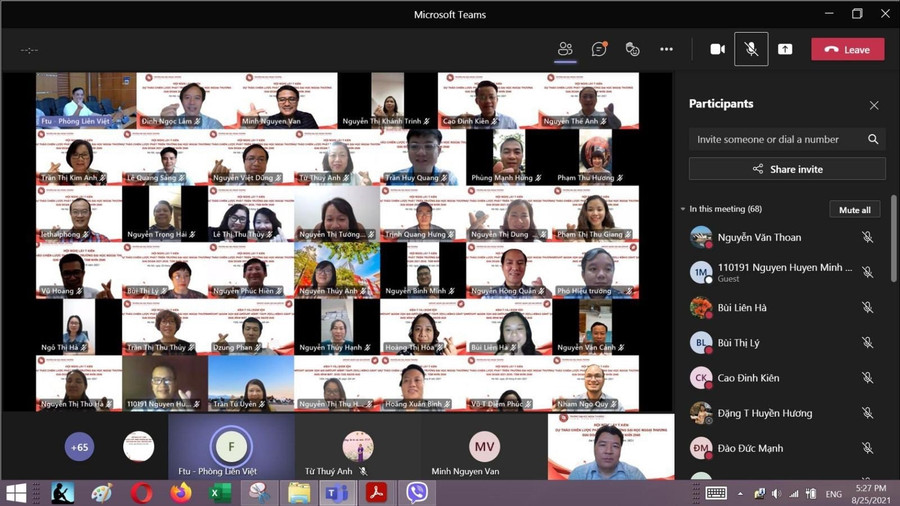
Task: Click the red Leave button
Action: 847,49
